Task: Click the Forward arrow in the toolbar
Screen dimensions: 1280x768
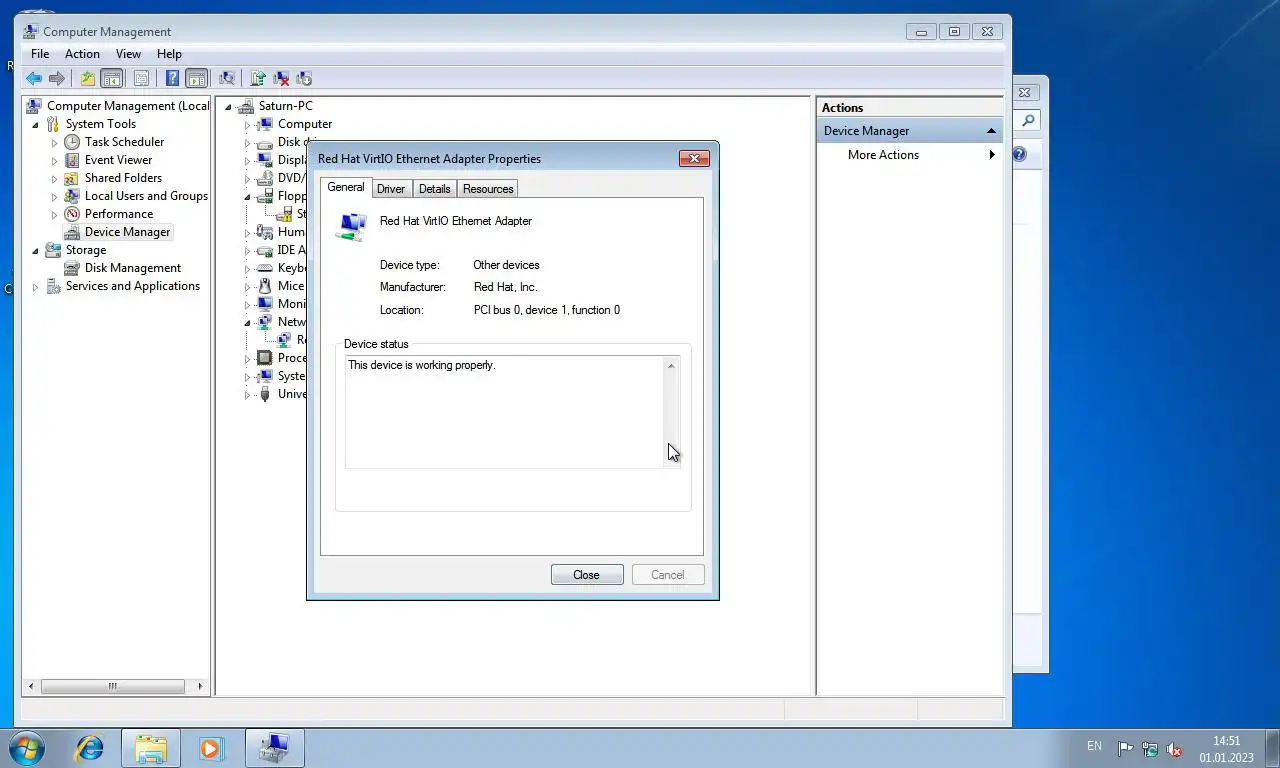Action: pyautogui.click(x=57, y=78)
